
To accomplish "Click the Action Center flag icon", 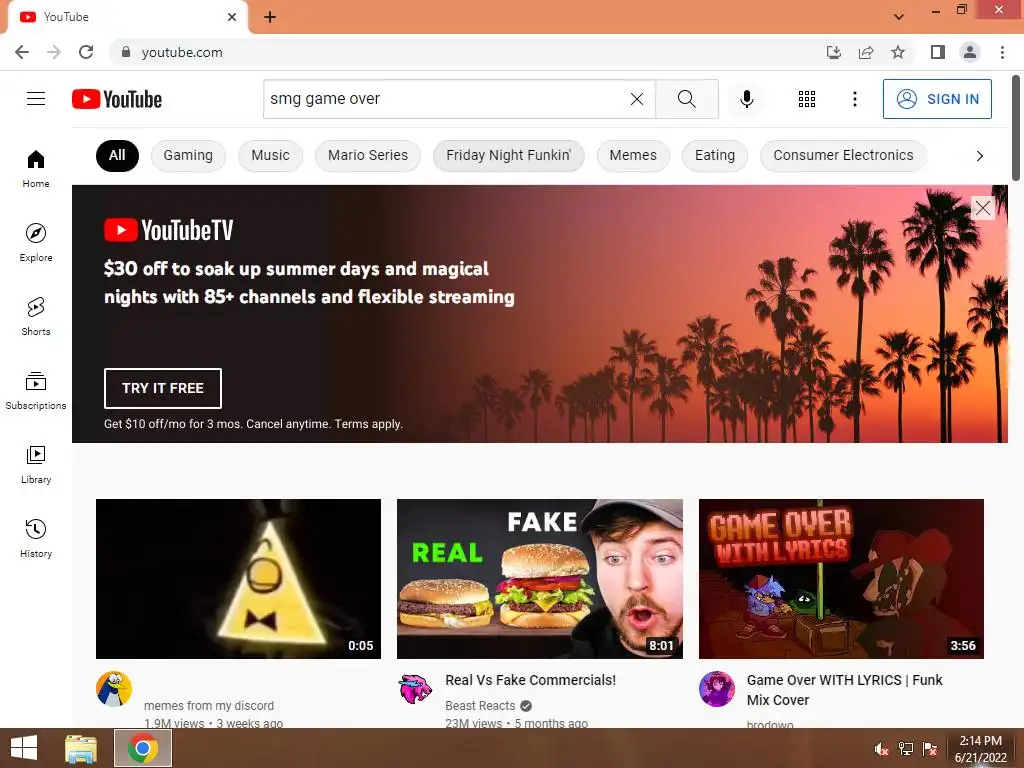I will pyautogui.click(x=930, y=749).
